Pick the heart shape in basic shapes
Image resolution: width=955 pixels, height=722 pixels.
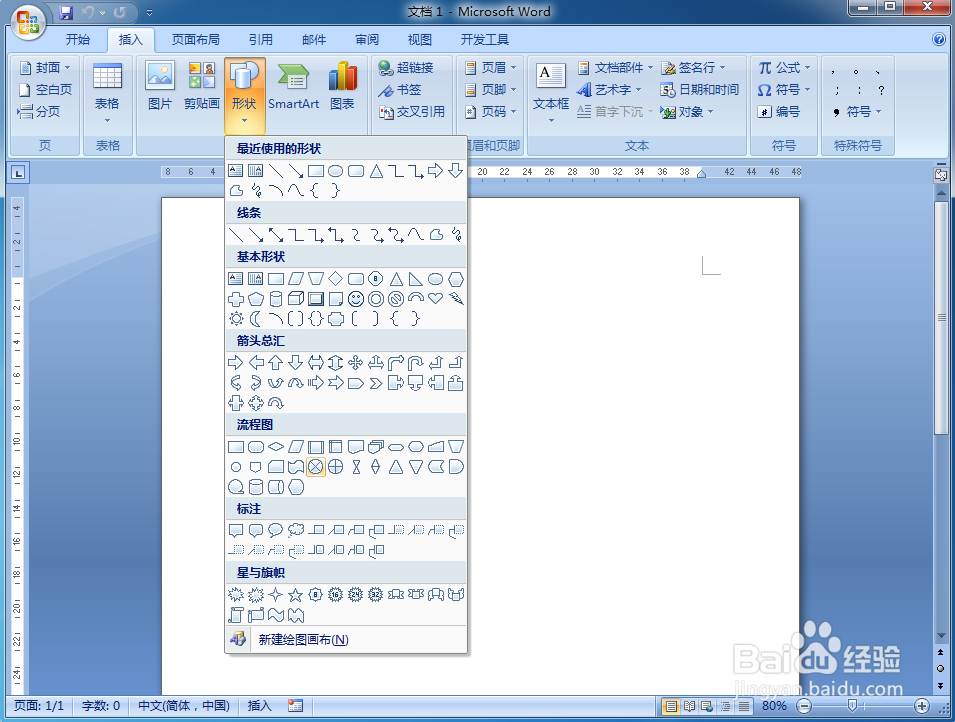[x=435, y=298]
